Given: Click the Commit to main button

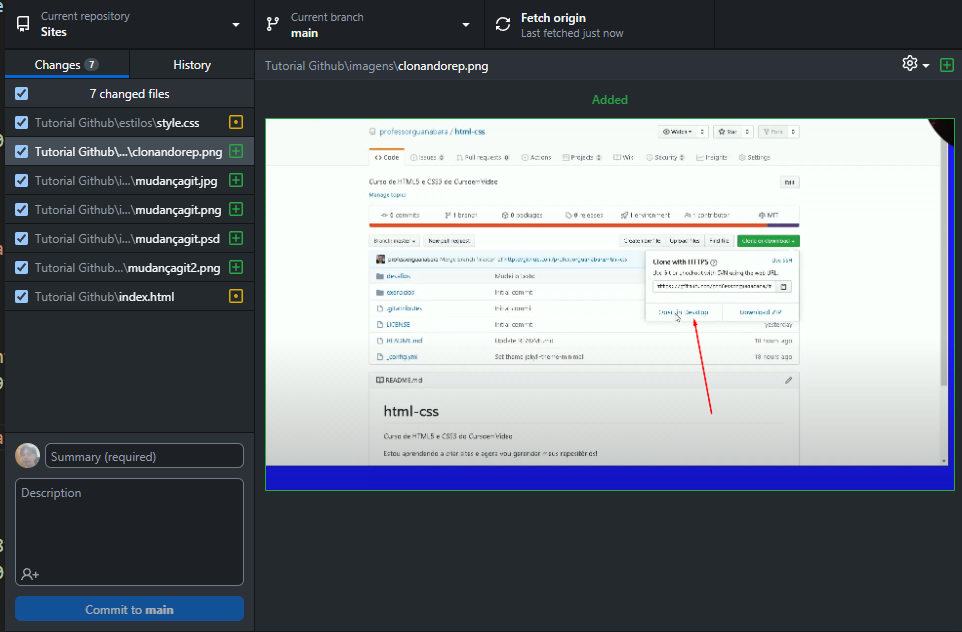Looking at the screenshot, I should click(129, 609).
